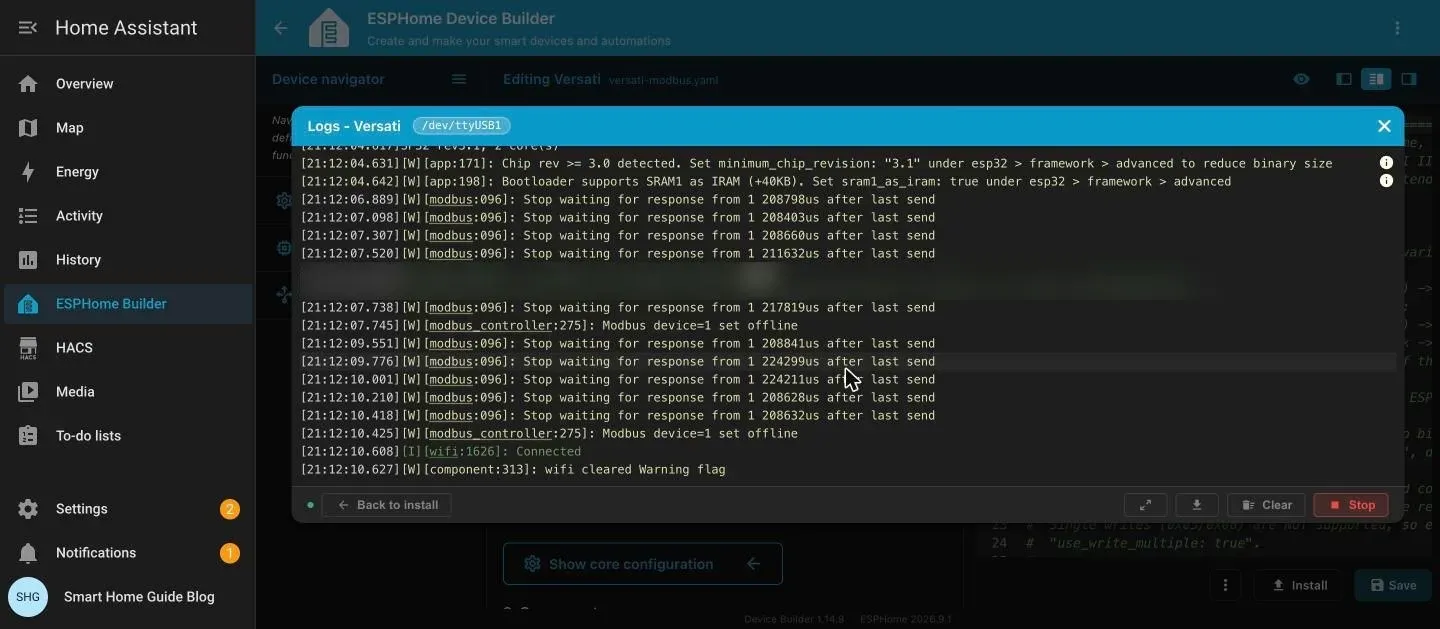Open the Overview dashboard

pos(128,84)
